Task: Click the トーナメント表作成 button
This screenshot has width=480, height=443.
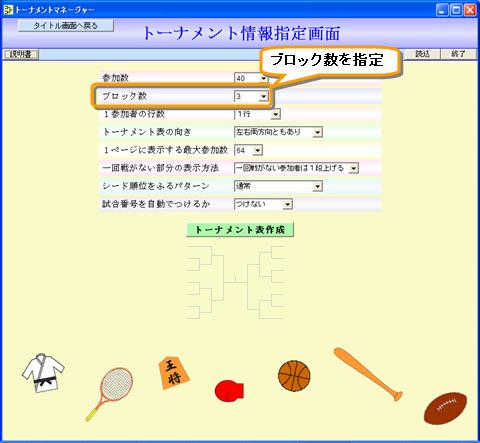Action: tap(240, 230)
